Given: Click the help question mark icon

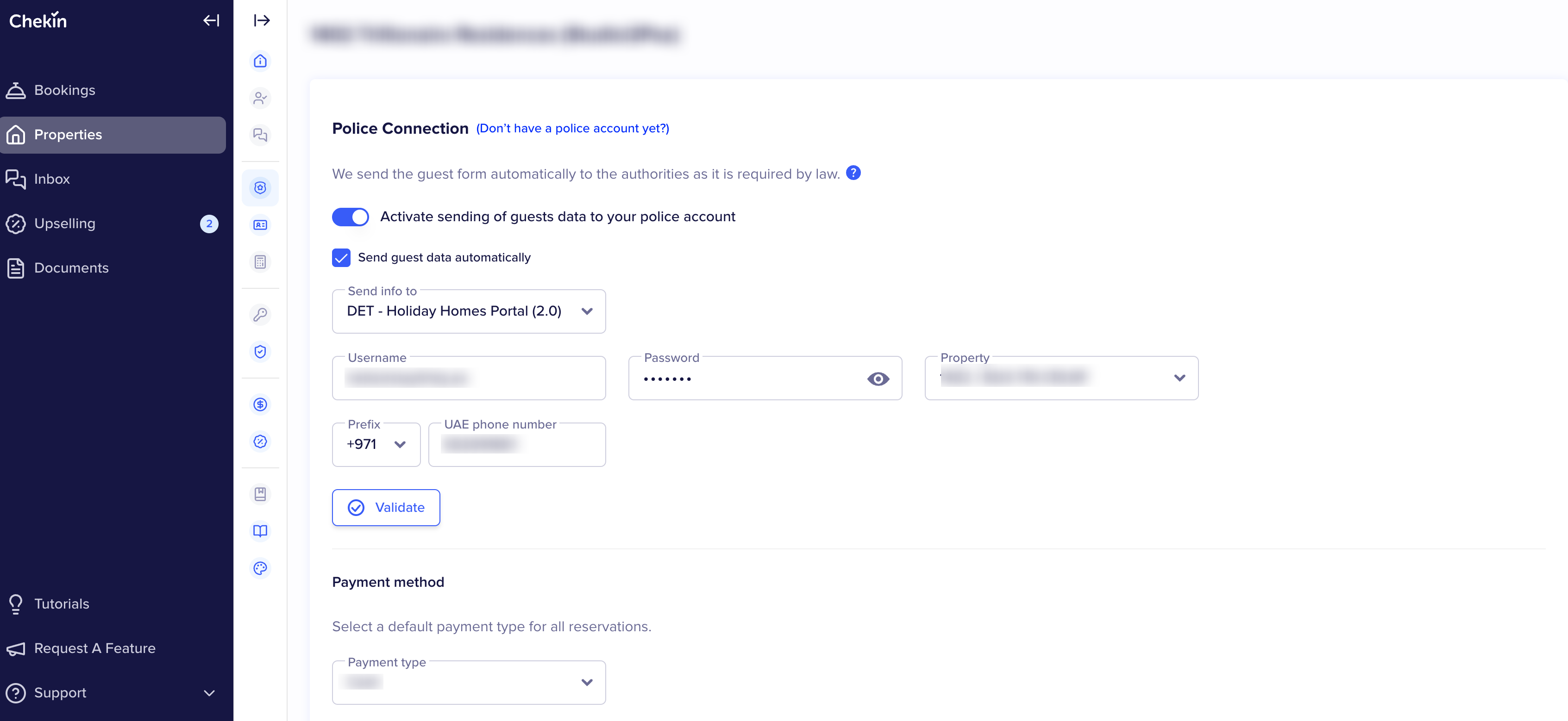Looking at the screenshot, I should pyautogui.click(x=853, y=174).
